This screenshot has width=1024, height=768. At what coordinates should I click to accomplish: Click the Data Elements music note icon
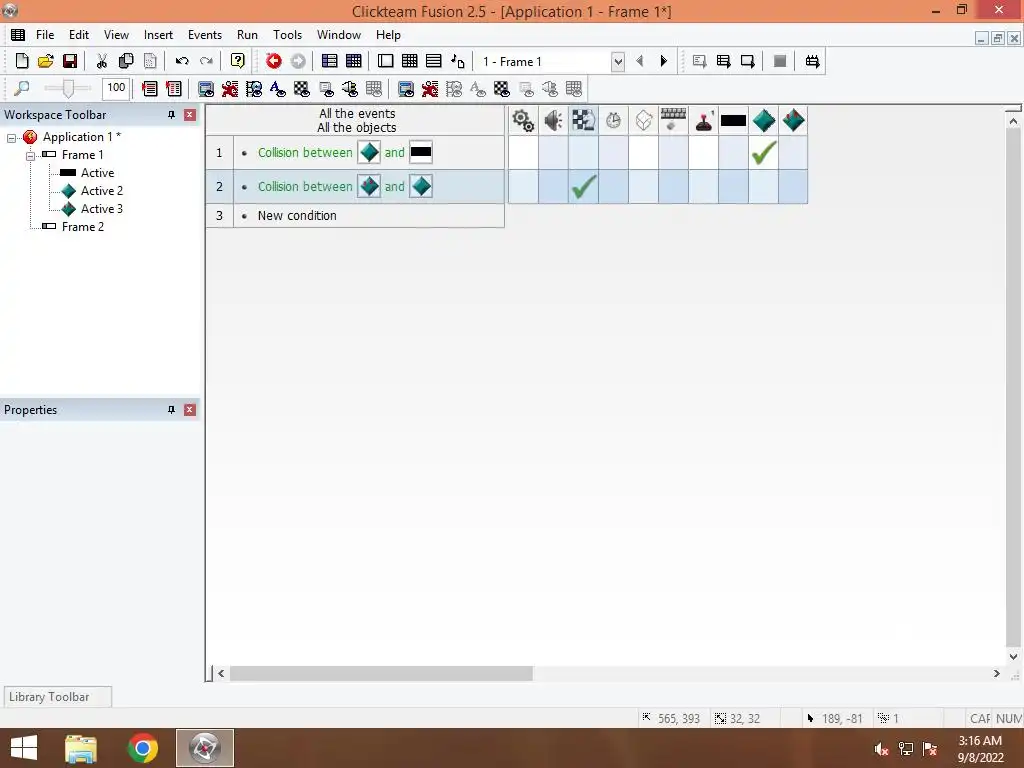458,61
